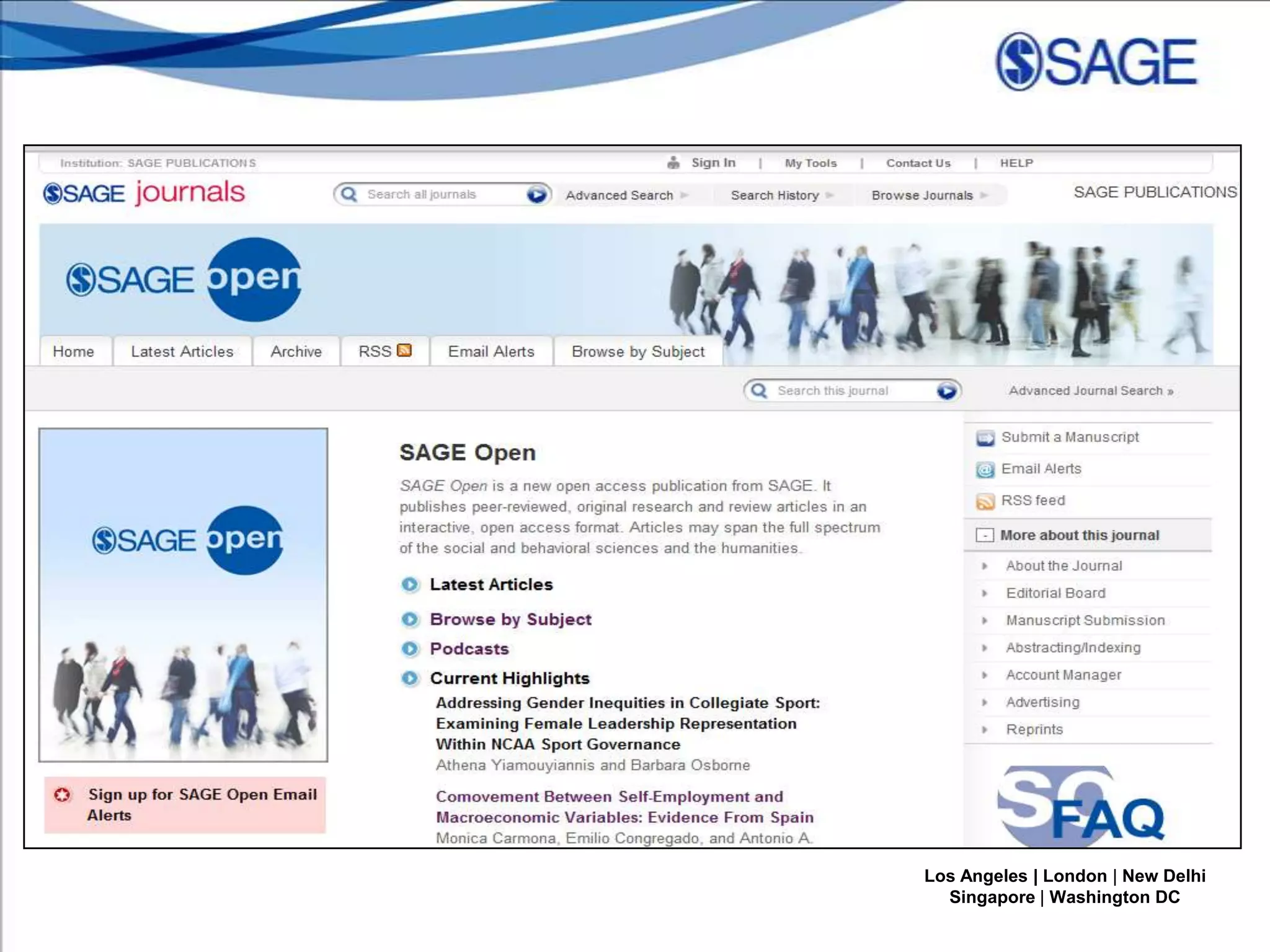The image size is (1270, 952).
Task: Click the Sign In person icon
Action: [x=673, y=163]
